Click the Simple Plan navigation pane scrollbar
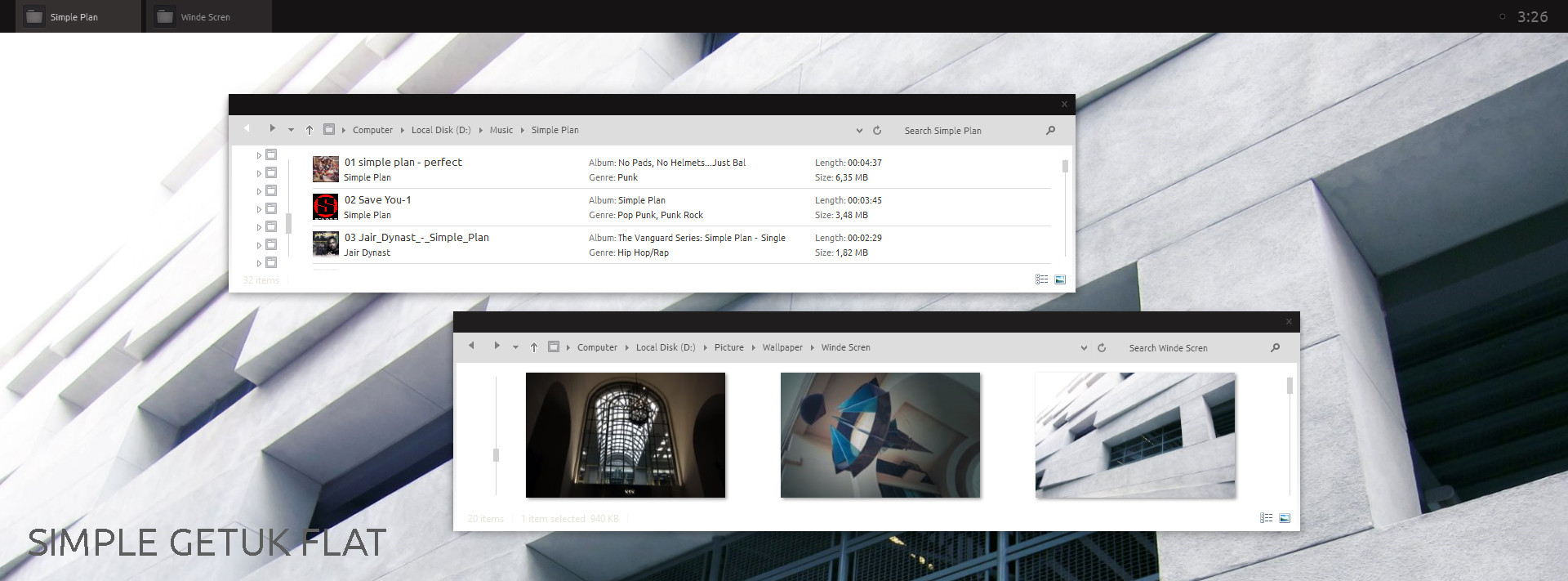The width and height of the screenshot is (1568, 581). tap(289, 223)
